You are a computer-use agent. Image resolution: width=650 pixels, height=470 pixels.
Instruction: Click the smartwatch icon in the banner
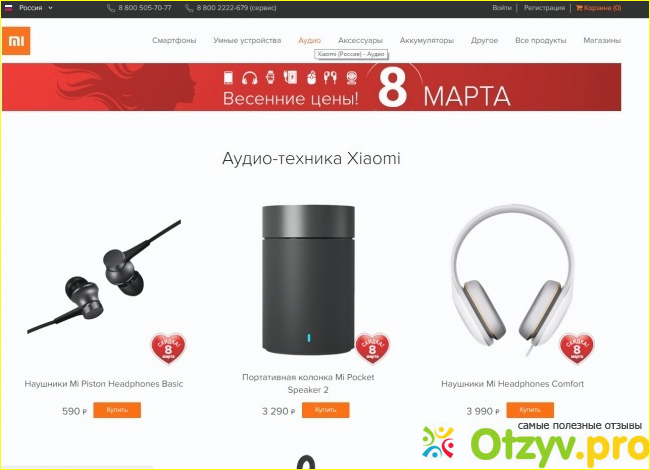point(270,77)
